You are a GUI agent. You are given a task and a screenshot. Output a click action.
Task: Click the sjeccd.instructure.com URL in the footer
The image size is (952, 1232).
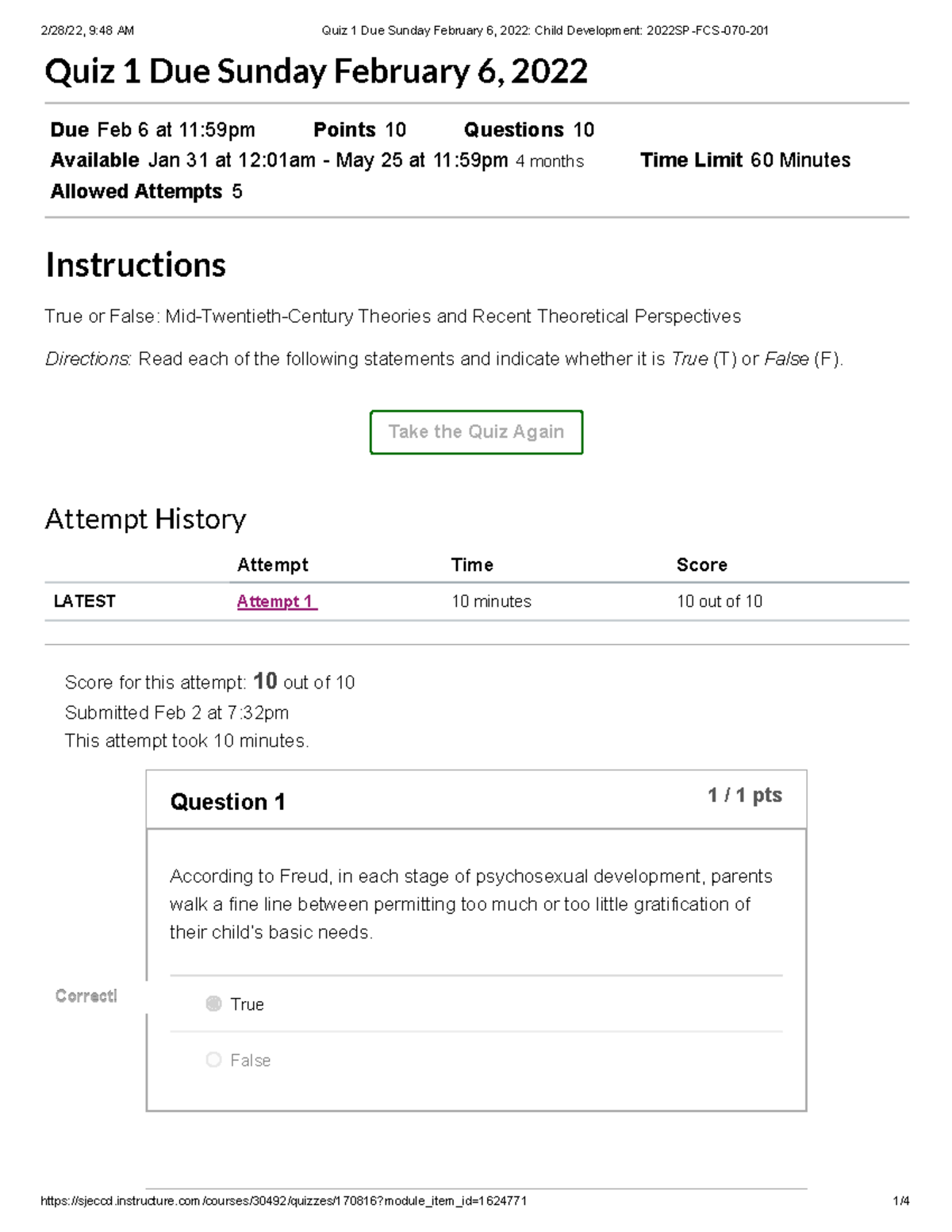pyautogui.click(x=283, y=1201)
